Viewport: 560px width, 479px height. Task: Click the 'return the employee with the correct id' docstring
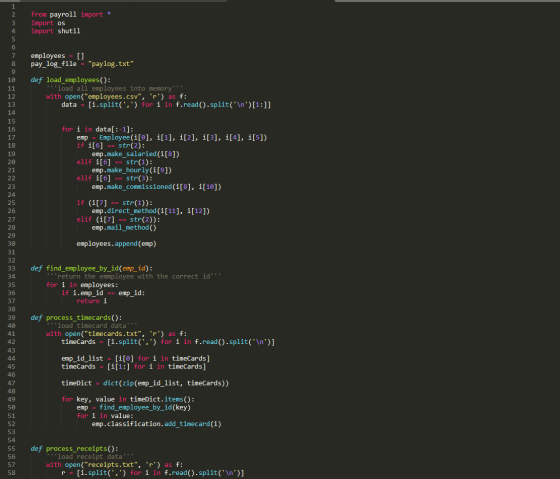tap(134, 276)
